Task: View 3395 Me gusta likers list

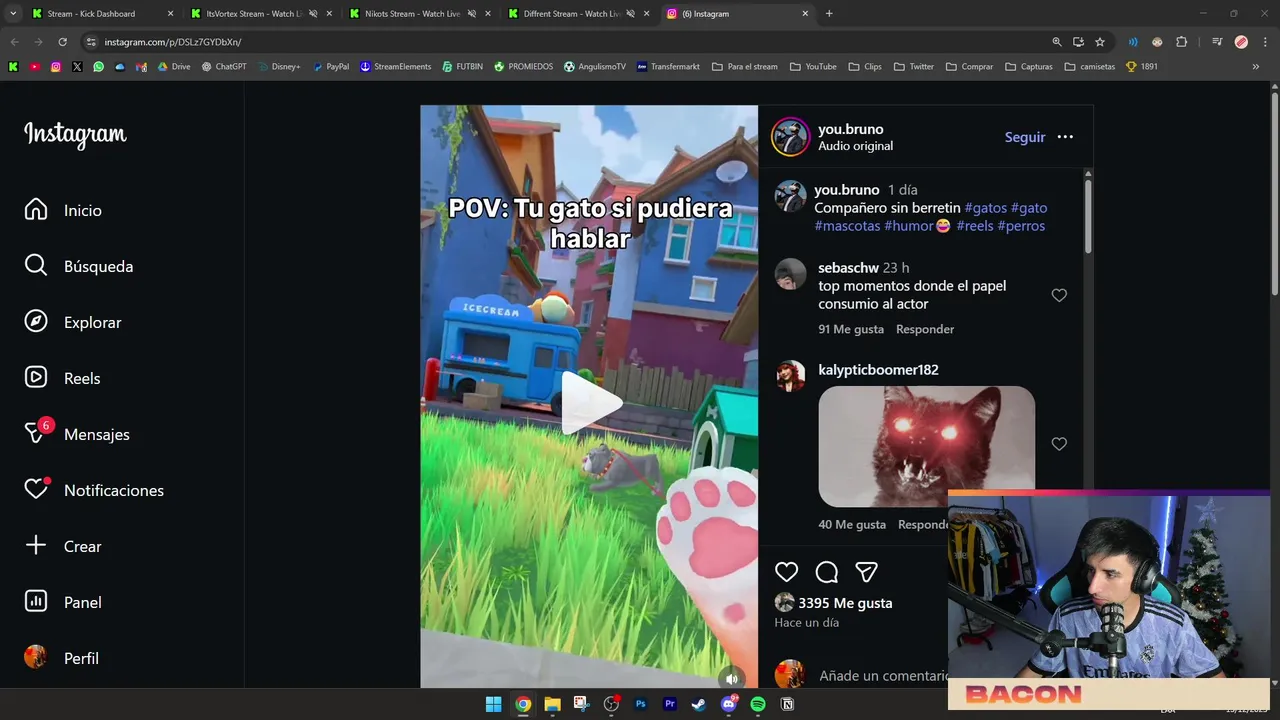Action: coord(845,603)
